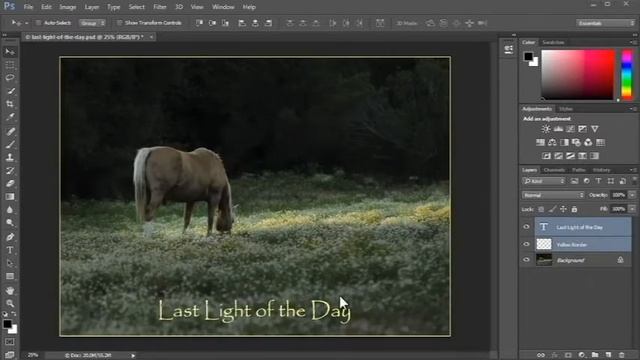Click the Create new layer icon
Image resolution: width=640 pixels, height=360 pixels.
pyautogui.click(x=608, y=355)
